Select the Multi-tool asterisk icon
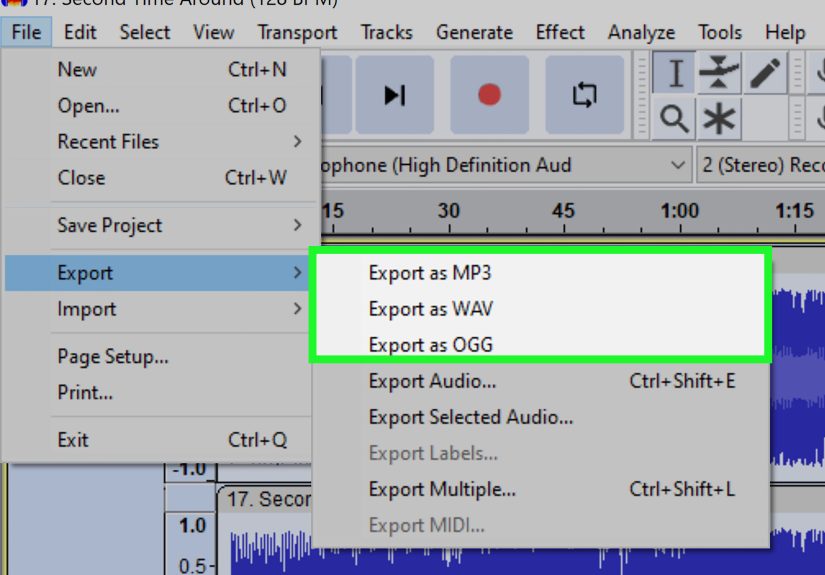This screenshot has height=575, width=825. pyautogui.click(x=719, y=118)
